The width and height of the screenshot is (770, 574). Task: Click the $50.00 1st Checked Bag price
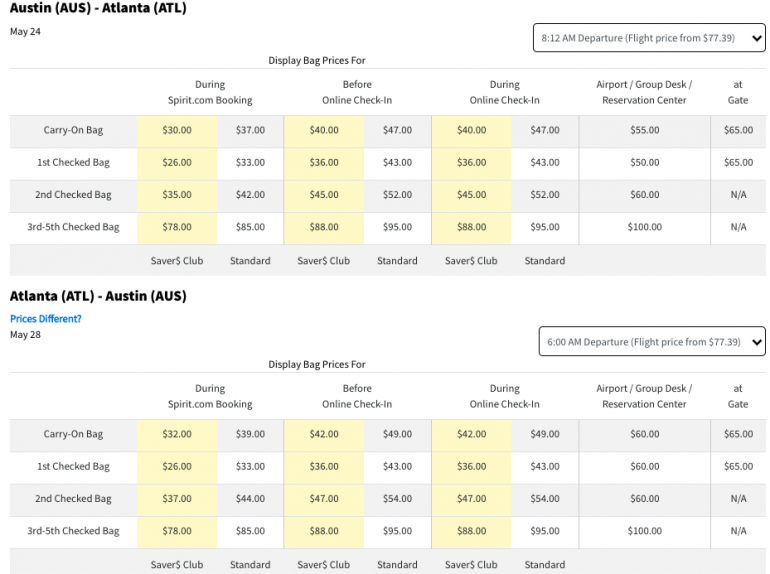[x=644, y=162]
